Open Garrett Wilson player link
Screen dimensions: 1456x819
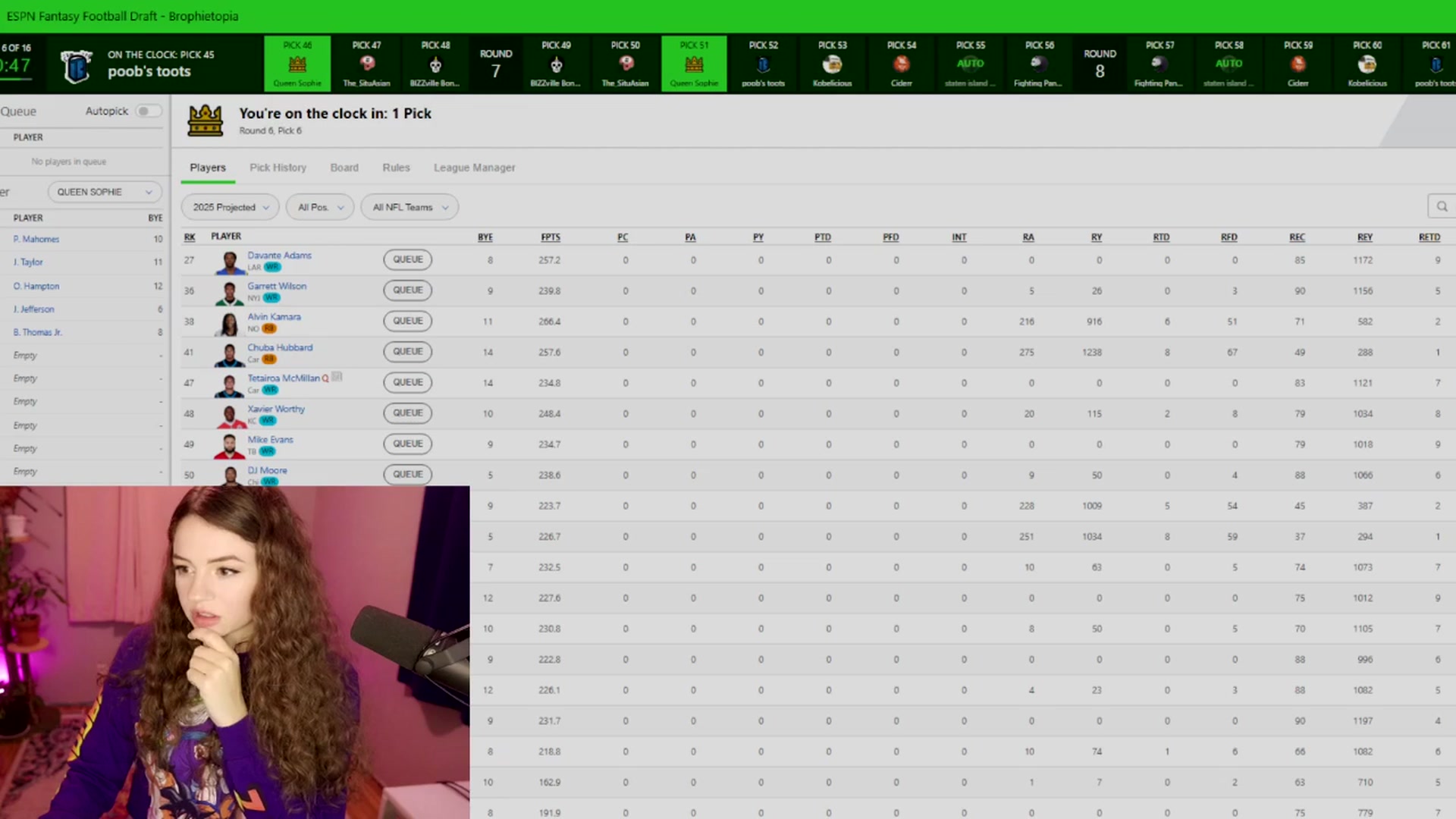pos(277,286)
